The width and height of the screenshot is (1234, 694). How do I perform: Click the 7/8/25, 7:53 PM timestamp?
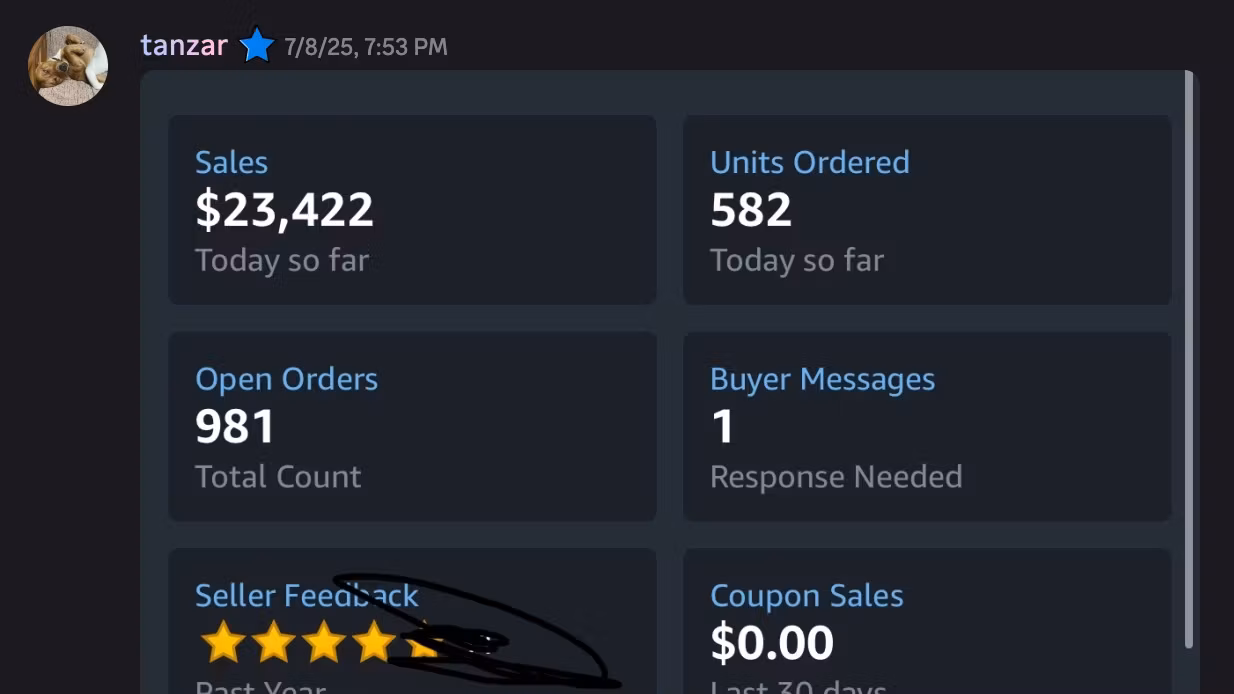point(366,47)
